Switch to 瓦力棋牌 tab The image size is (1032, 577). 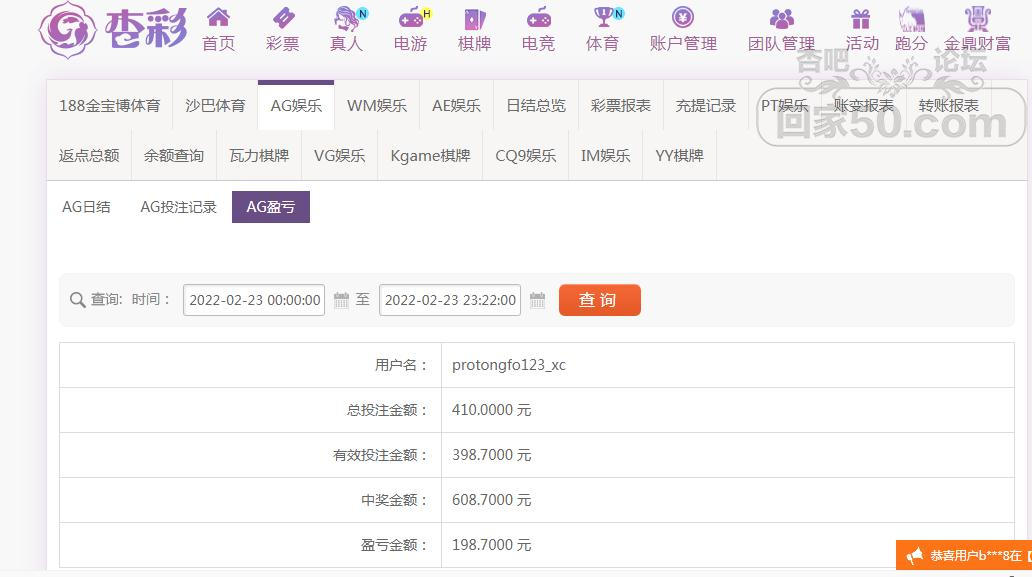coord(259,155)
